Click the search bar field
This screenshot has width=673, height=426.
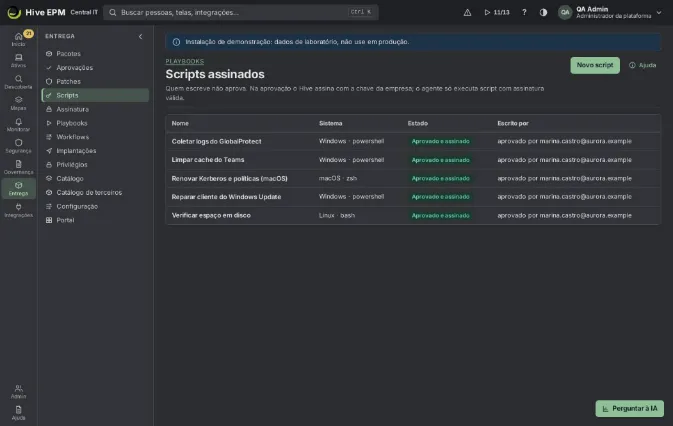click(241, 12)
